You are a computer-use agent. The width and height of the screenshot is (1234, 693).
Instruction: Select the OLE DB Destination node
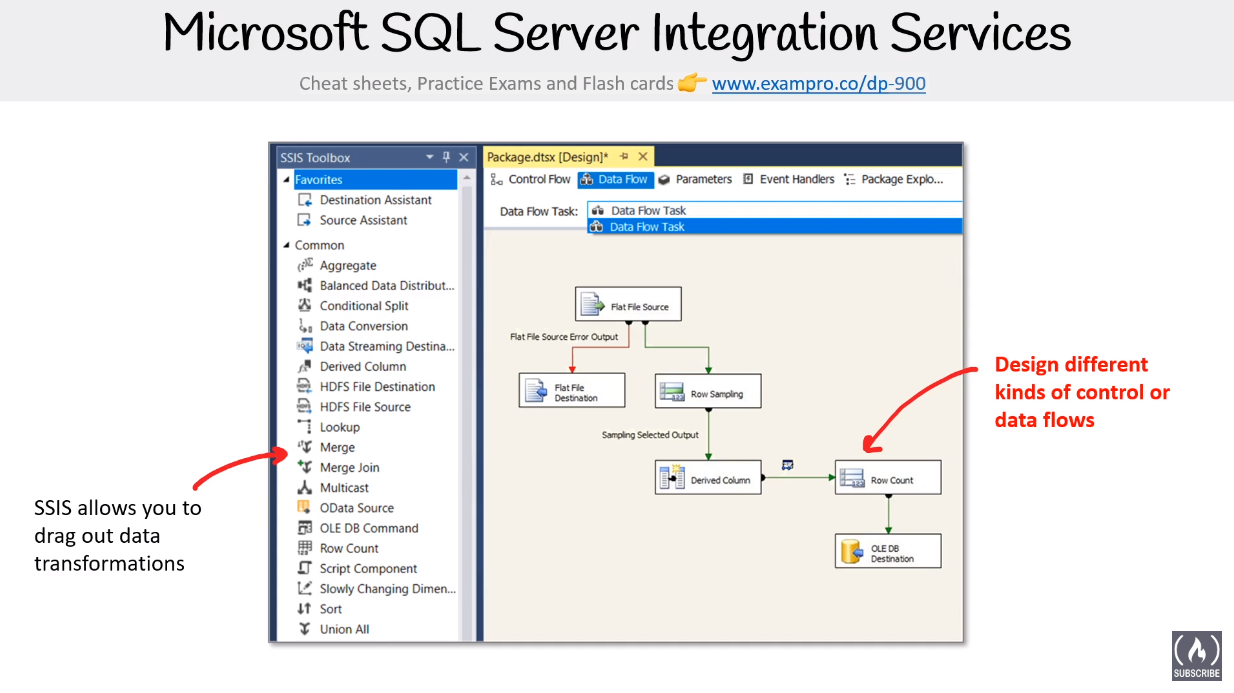point(888,551)
